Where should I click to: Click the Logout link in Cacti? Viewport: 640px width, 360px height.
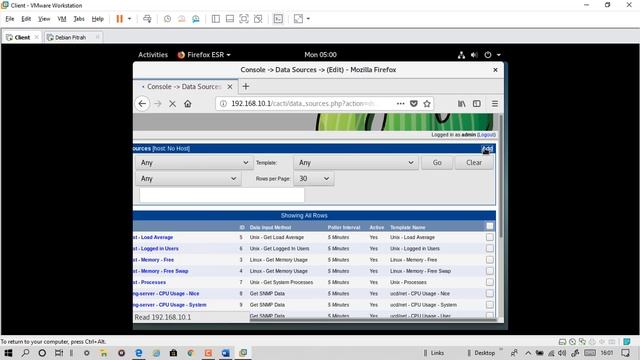click(487, 135)
